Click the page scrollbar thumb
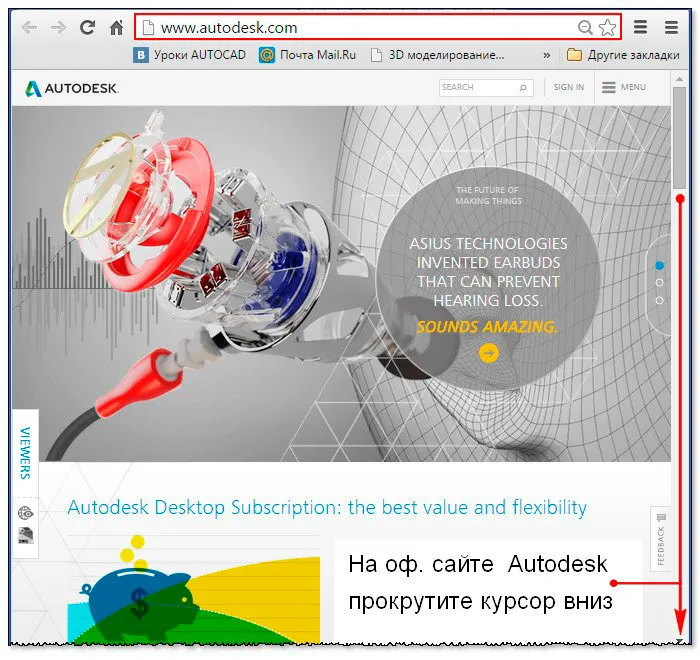 click(x=679, y=138)
